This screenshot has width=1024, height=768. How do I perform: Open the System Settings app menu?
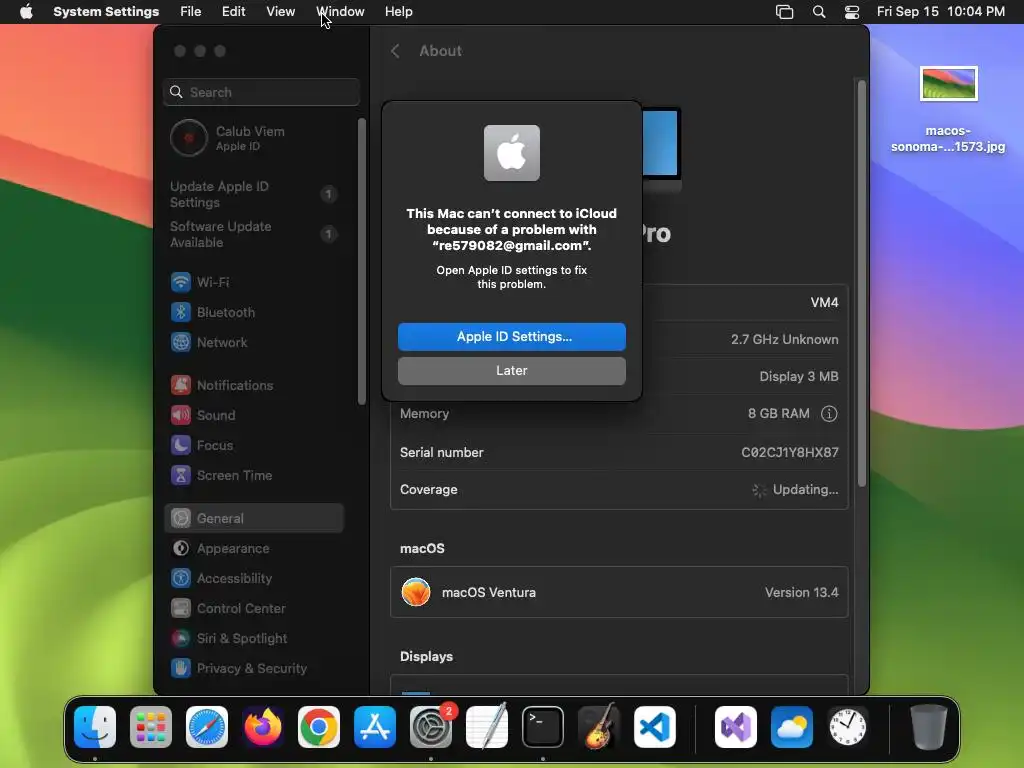click(106, 12)
